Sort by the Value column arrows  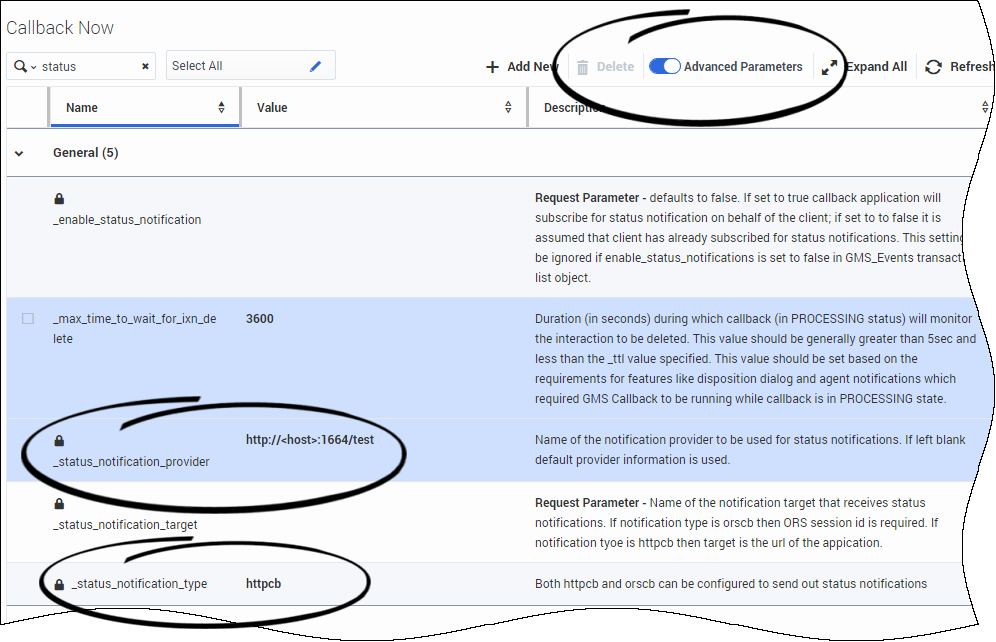click(x=508, y=108)
